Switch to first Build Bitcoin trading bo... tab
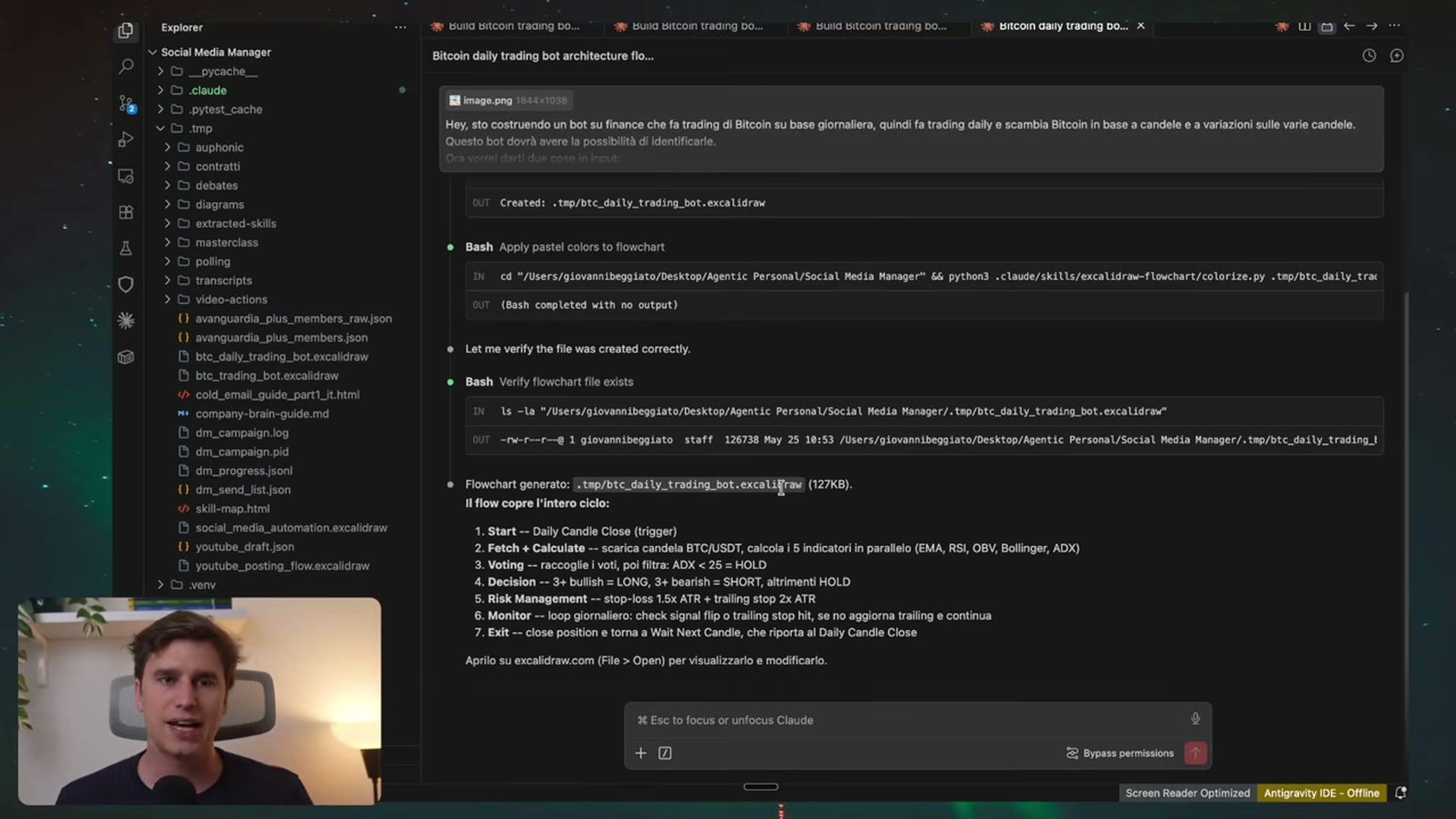Screen dimensions: 1456x819 pyautogui.click(x=513, y=26)
